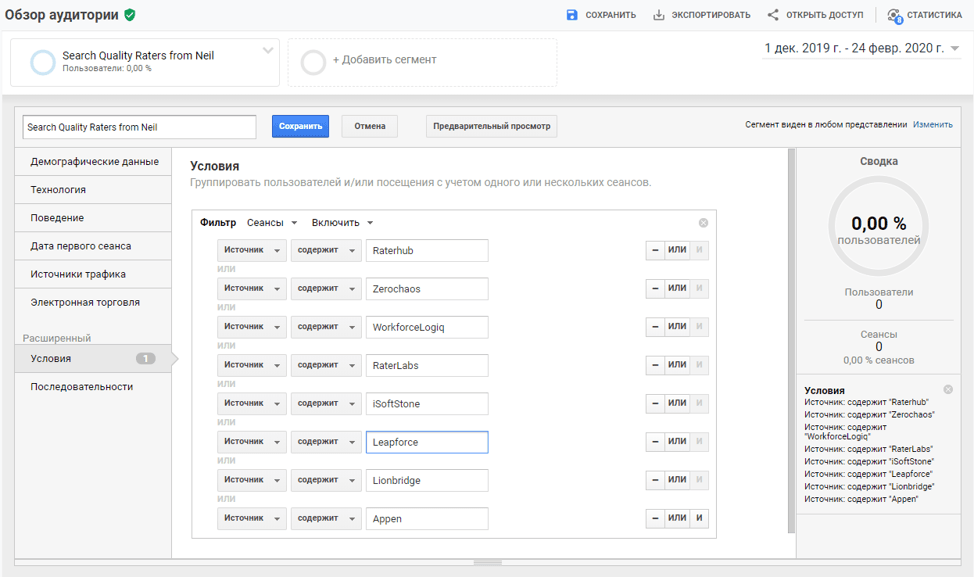Click the Отмена button

[370, 126]
